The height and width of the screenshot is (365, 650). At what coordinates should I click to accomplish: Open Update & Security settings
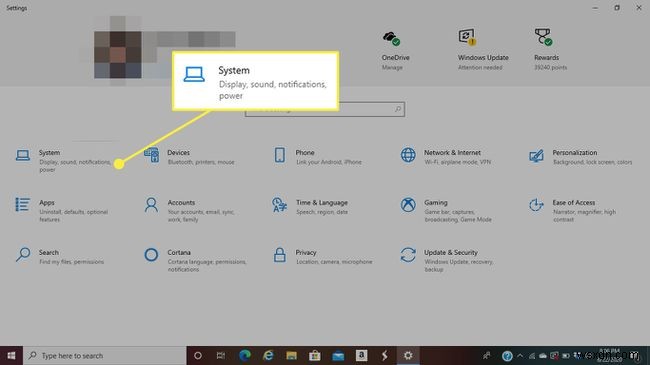[x=448, y=260]
